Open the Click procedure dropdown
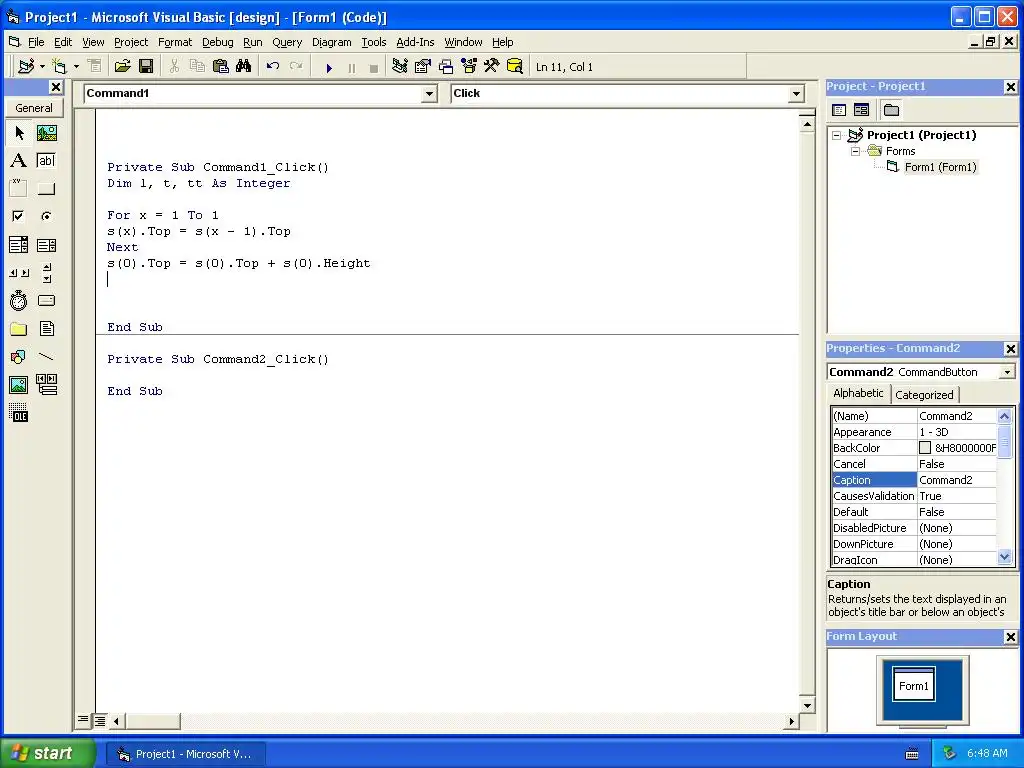The width and height of the screenshot is (1024, 768). (x=796, y=94)
